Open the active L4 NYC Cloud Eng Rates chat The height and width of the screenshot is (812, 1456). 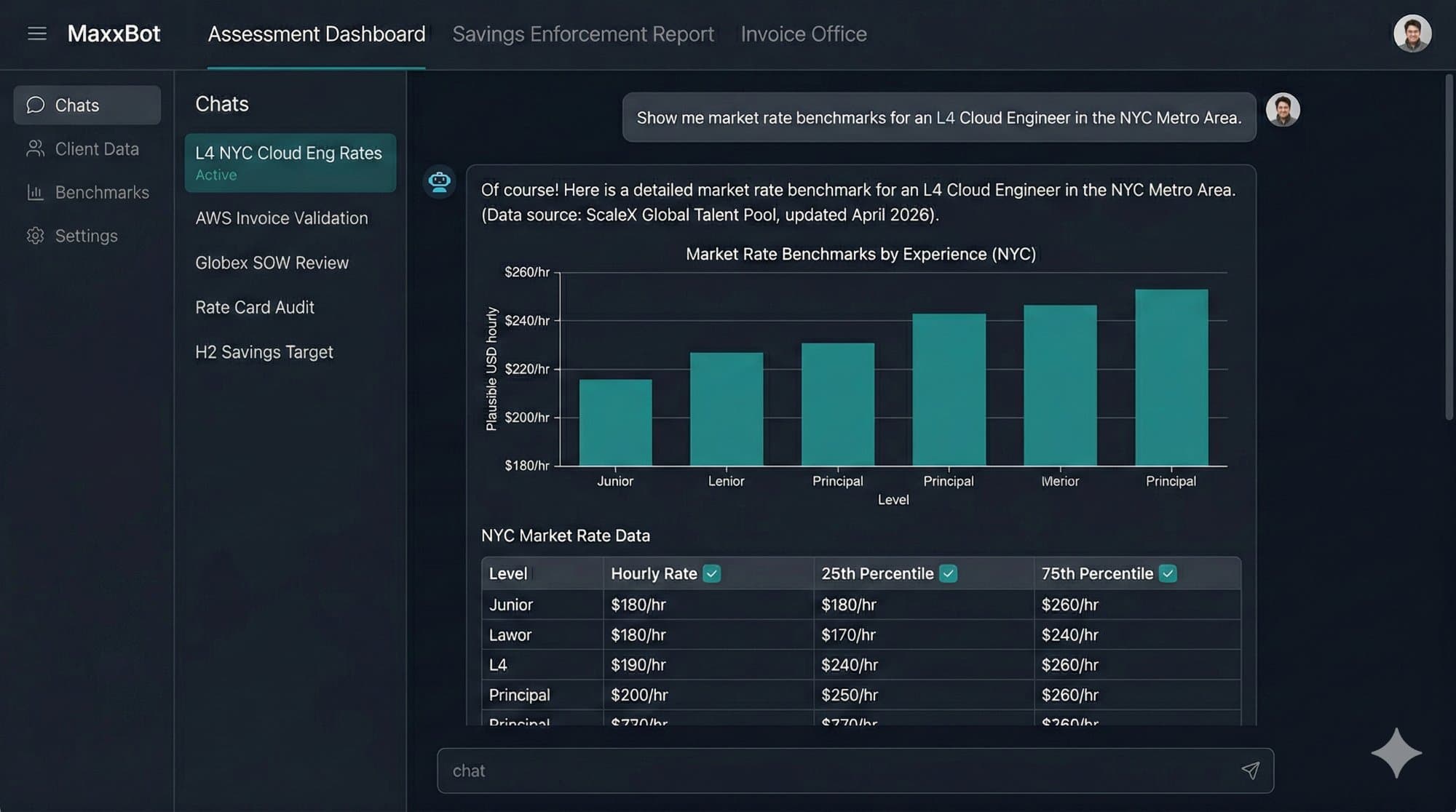288,162
